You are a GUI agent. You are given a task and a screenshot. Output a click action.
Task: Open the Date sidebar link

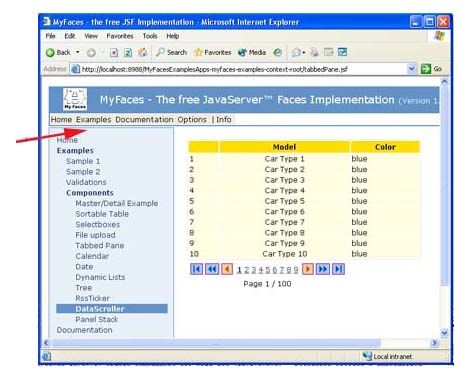pos(84,267)
